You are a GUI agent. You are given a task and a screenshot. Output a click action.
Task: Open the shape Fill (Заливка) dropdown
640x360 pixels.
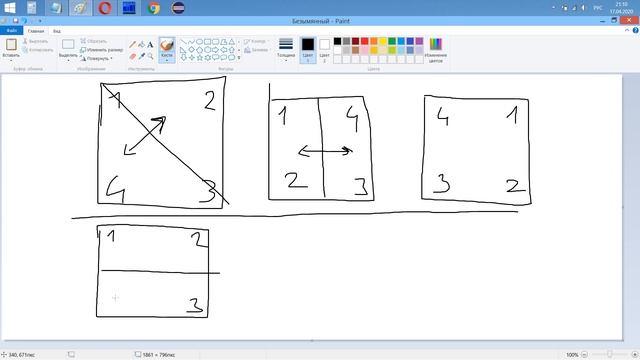[257, 50]
